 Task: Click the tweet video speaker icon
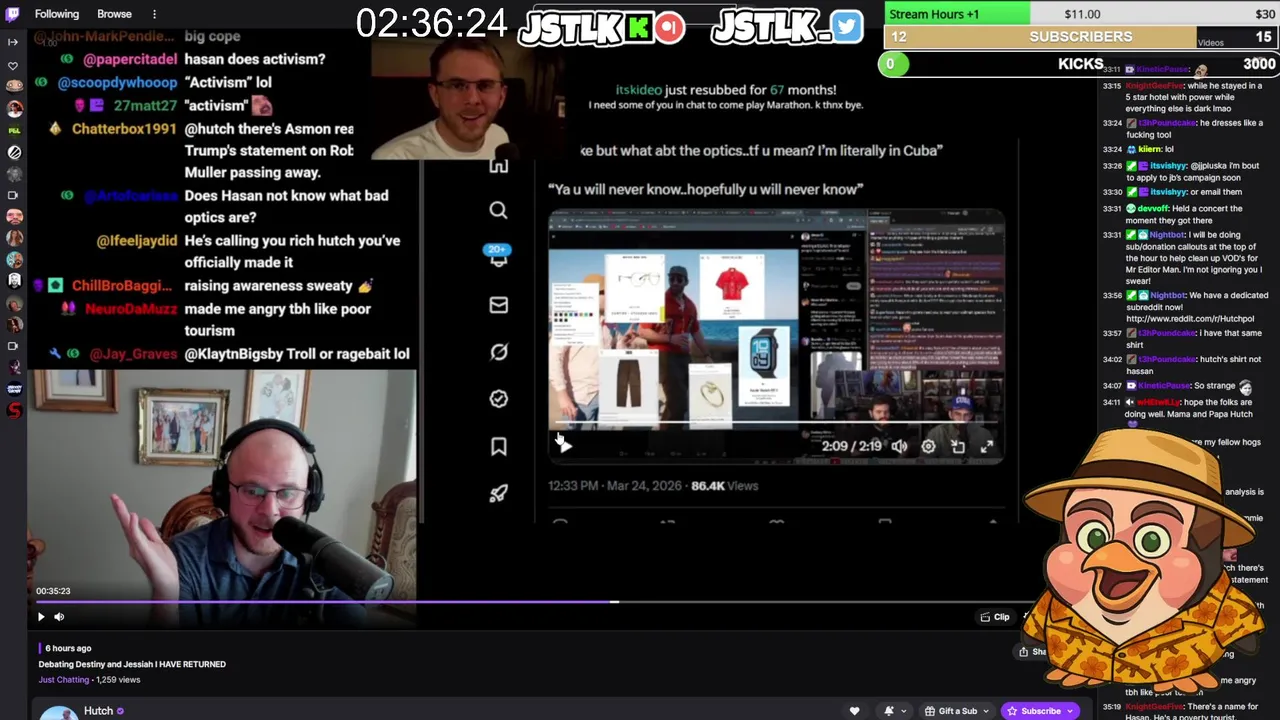pyautogui.click(x=899, y=447)
